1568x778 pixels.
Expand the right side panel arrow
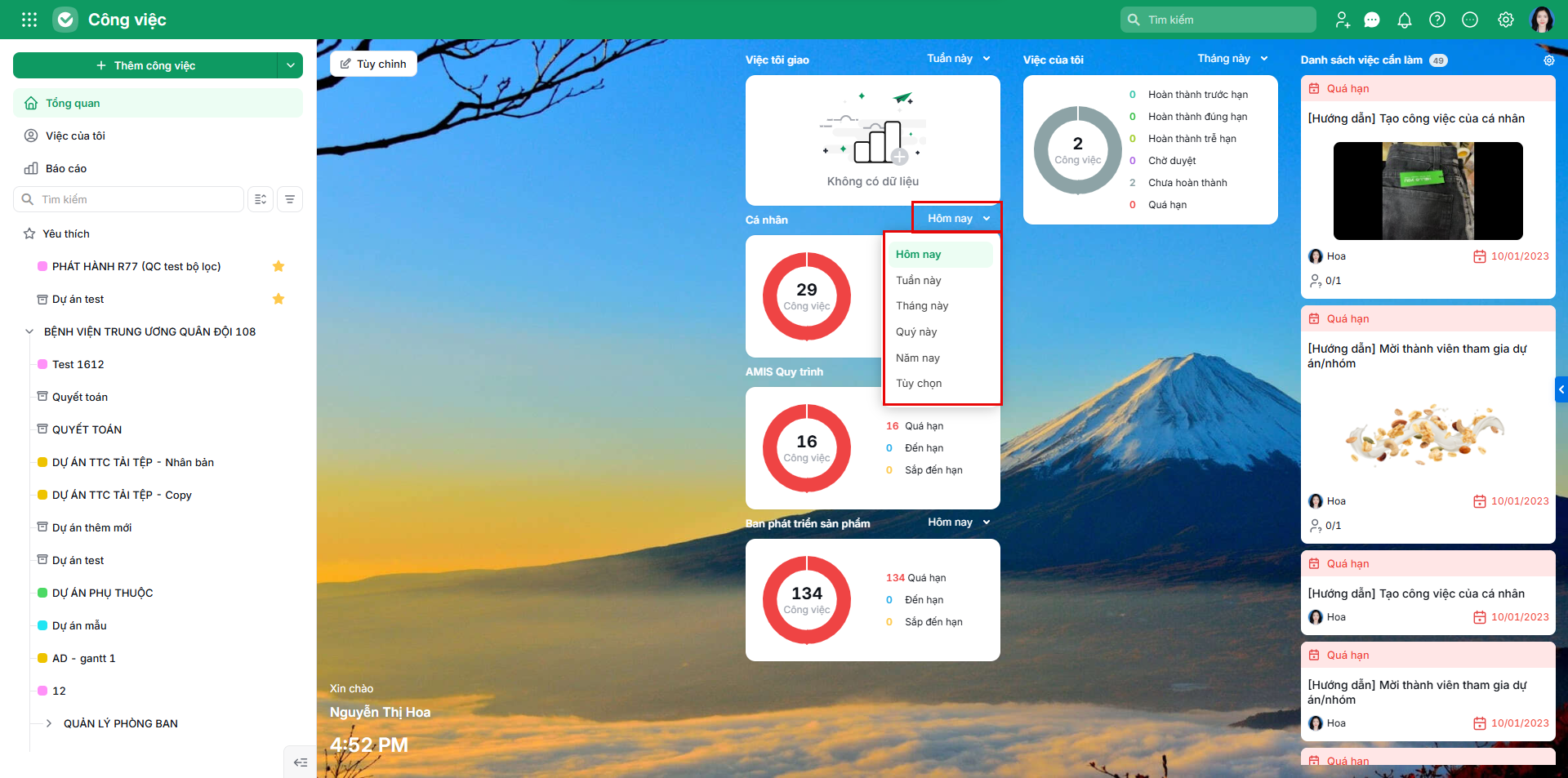[x=1561, y=389]
